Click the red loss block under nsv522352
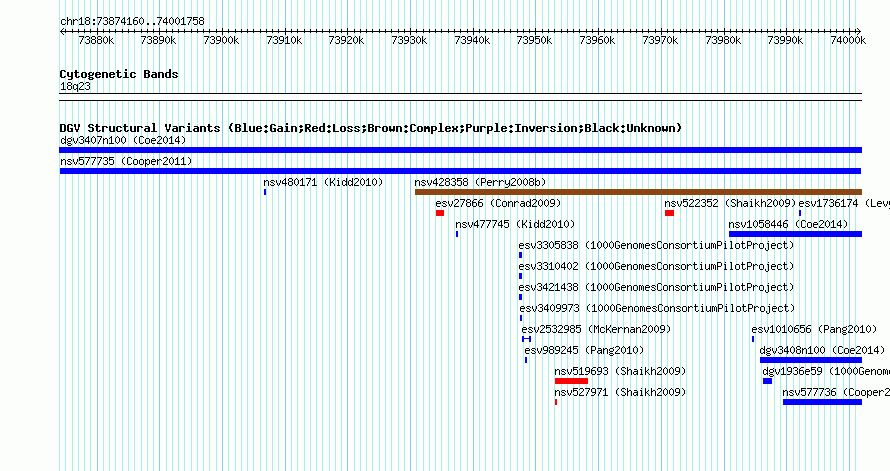 pyautogui.click(x=669, y=213)
